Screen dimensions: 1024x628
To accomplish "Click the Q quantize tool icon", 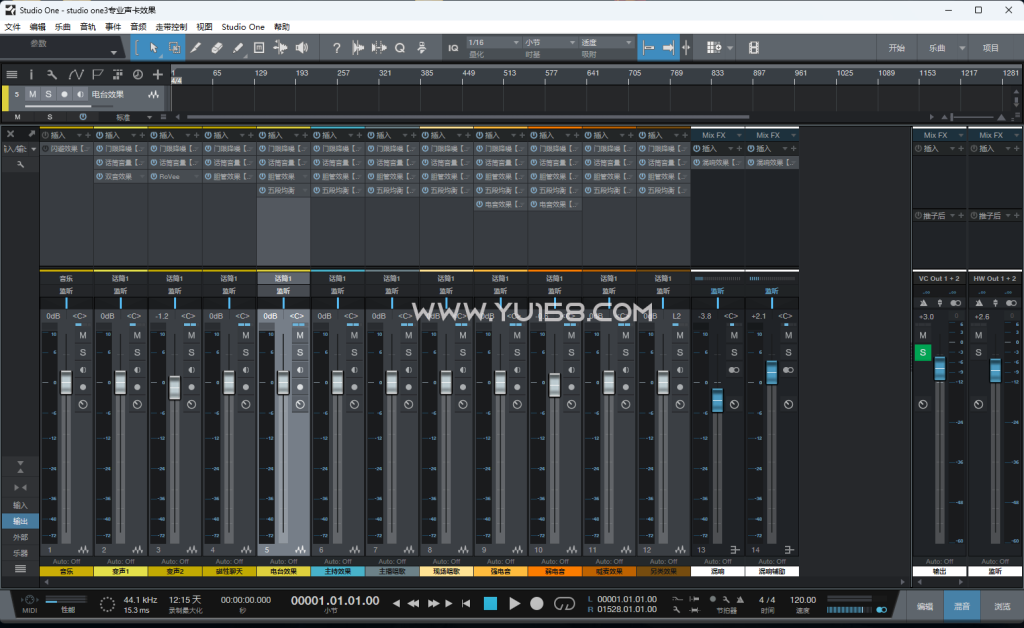I will click(400, 48).
